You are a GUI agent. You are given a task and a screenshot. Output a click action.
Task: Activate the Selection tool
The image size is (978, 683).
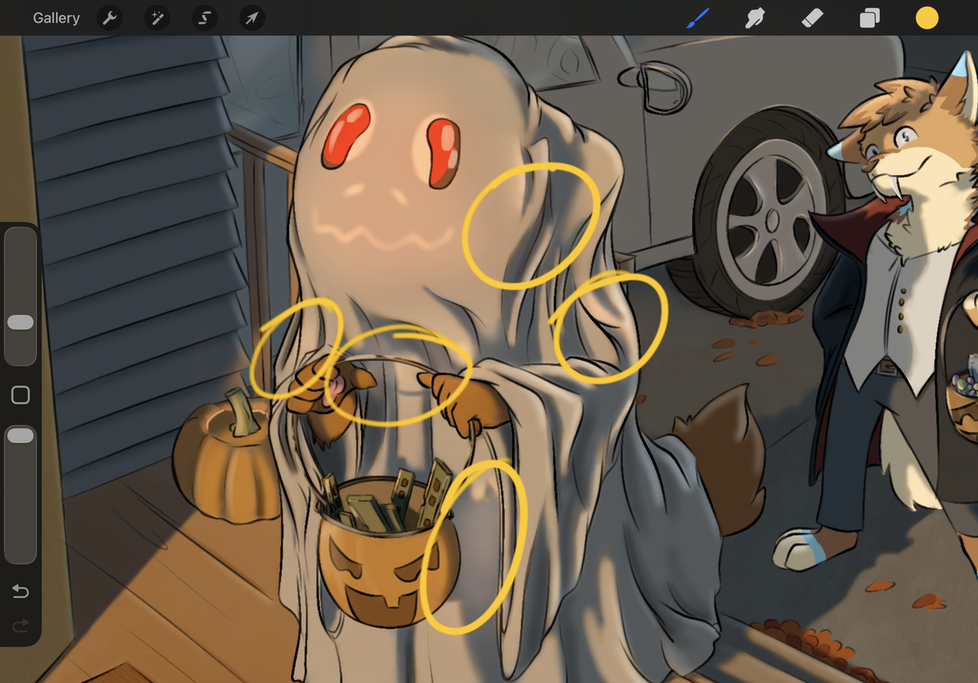204,18
